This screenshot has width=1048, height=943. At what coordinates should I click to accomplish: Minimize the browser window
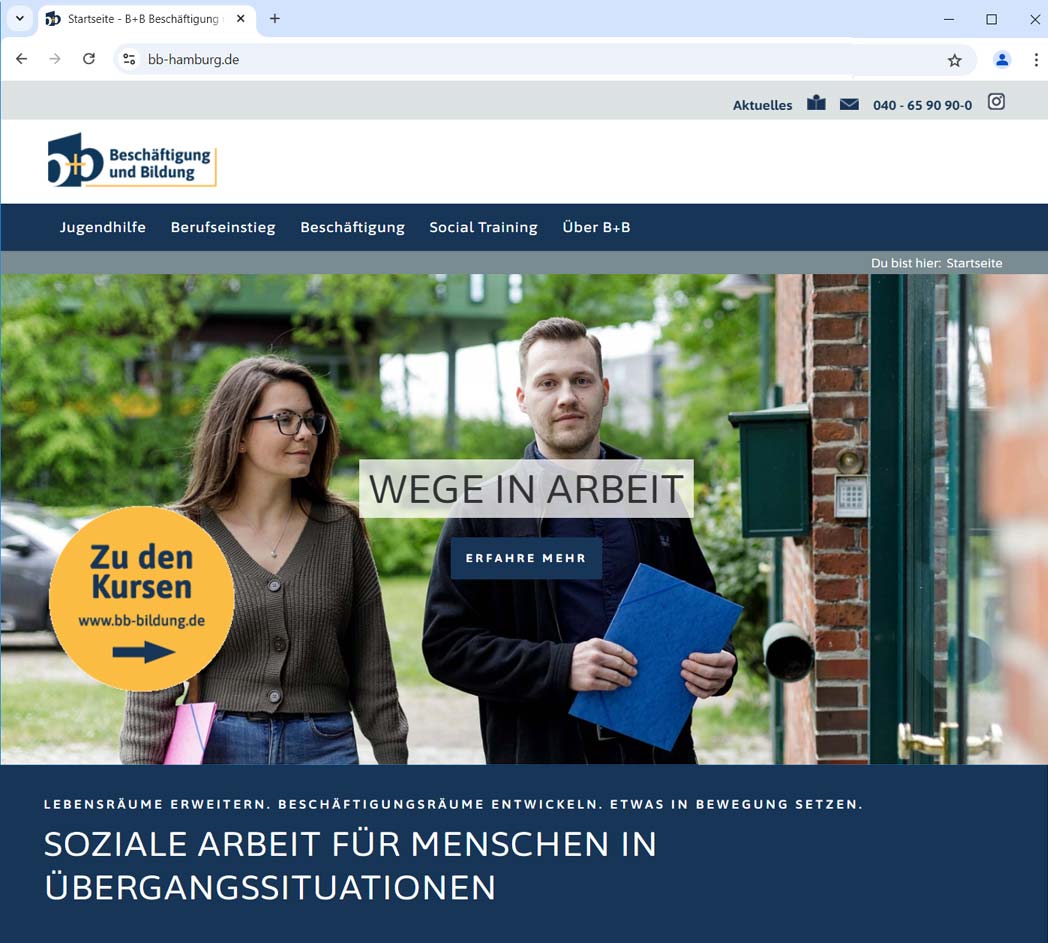click(x=948, y=19)
